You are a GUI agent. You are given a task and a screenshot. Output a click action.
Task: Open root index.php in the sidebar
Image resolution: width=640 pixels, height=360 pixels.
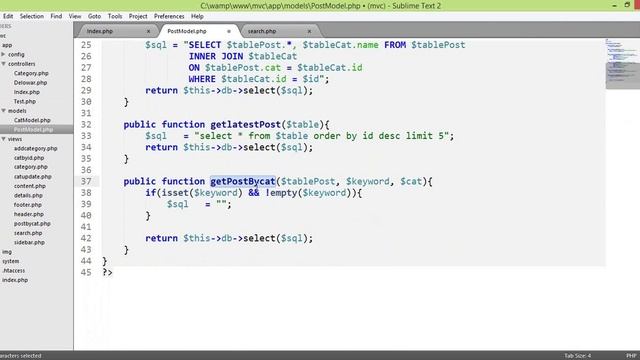coord(15,280)
